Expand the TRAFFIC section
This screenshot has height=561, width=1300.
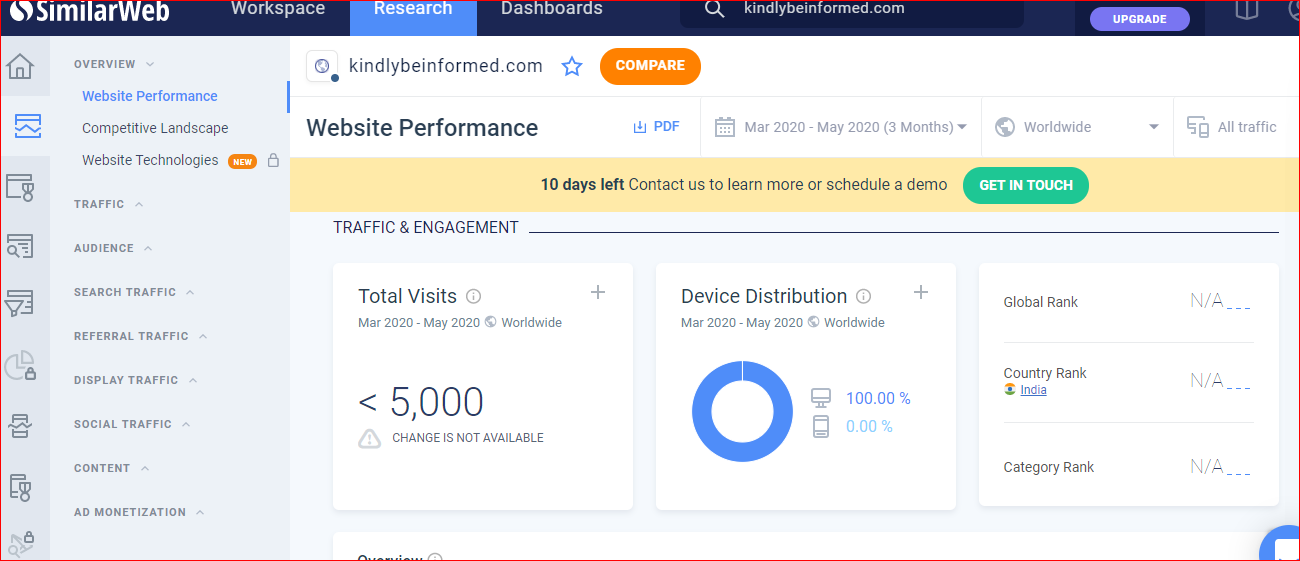[108, 204]
